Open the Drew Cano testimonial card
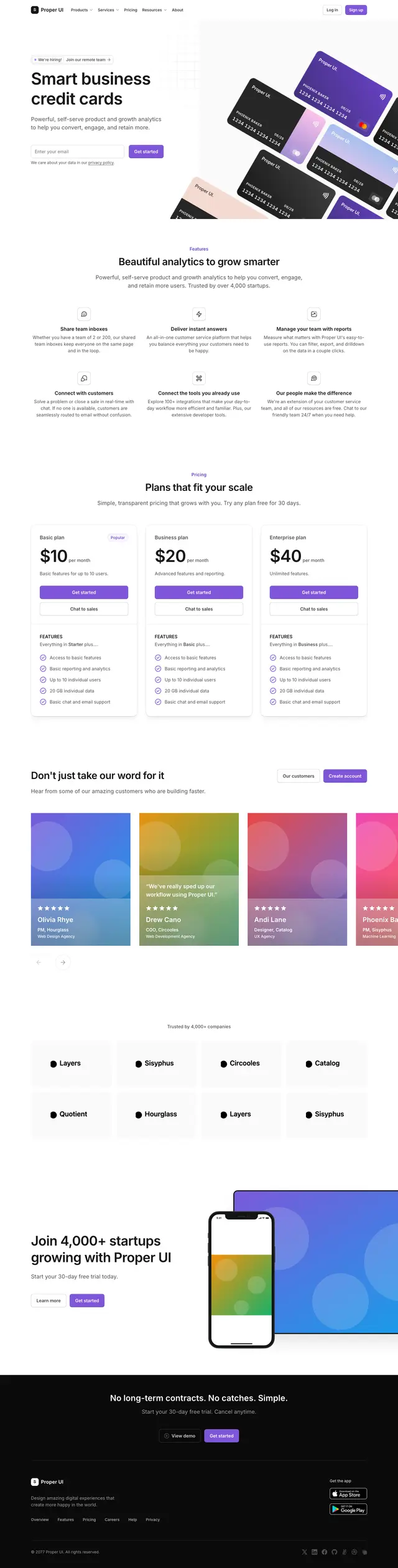398x1568 pixels. tap(189, 879)
